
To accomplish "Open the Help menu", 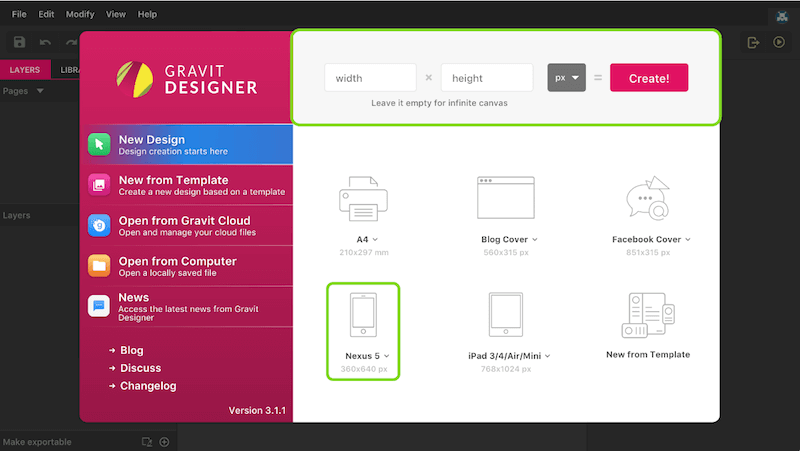I will click(147, 14).
